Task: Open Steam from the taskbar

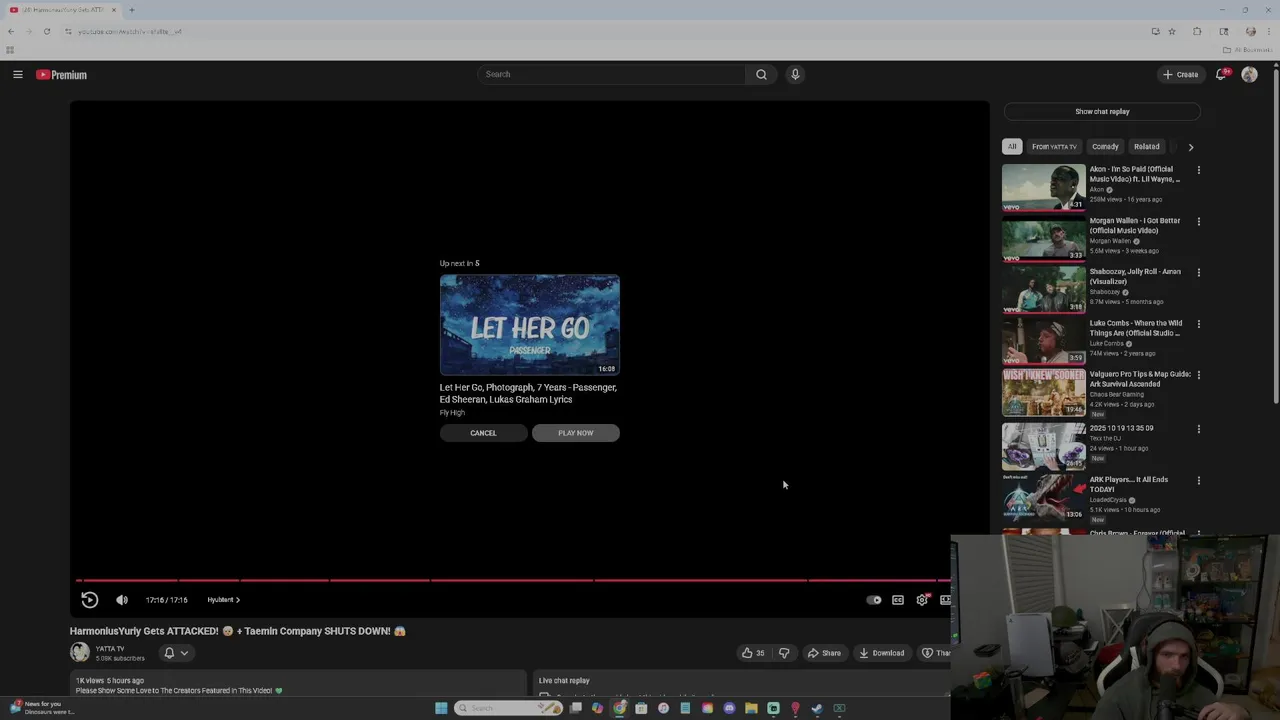Action: (817, 708)
